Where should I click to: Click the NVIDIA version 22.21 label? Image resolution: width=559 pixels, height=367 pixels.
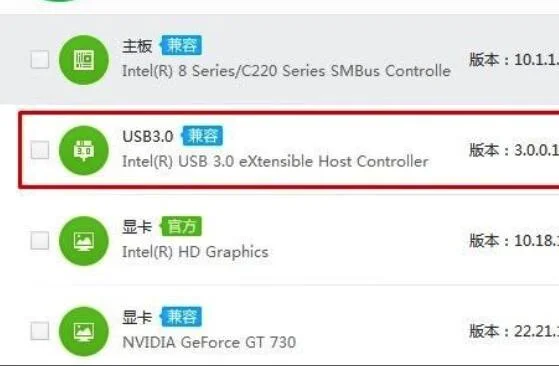point(514,331)
